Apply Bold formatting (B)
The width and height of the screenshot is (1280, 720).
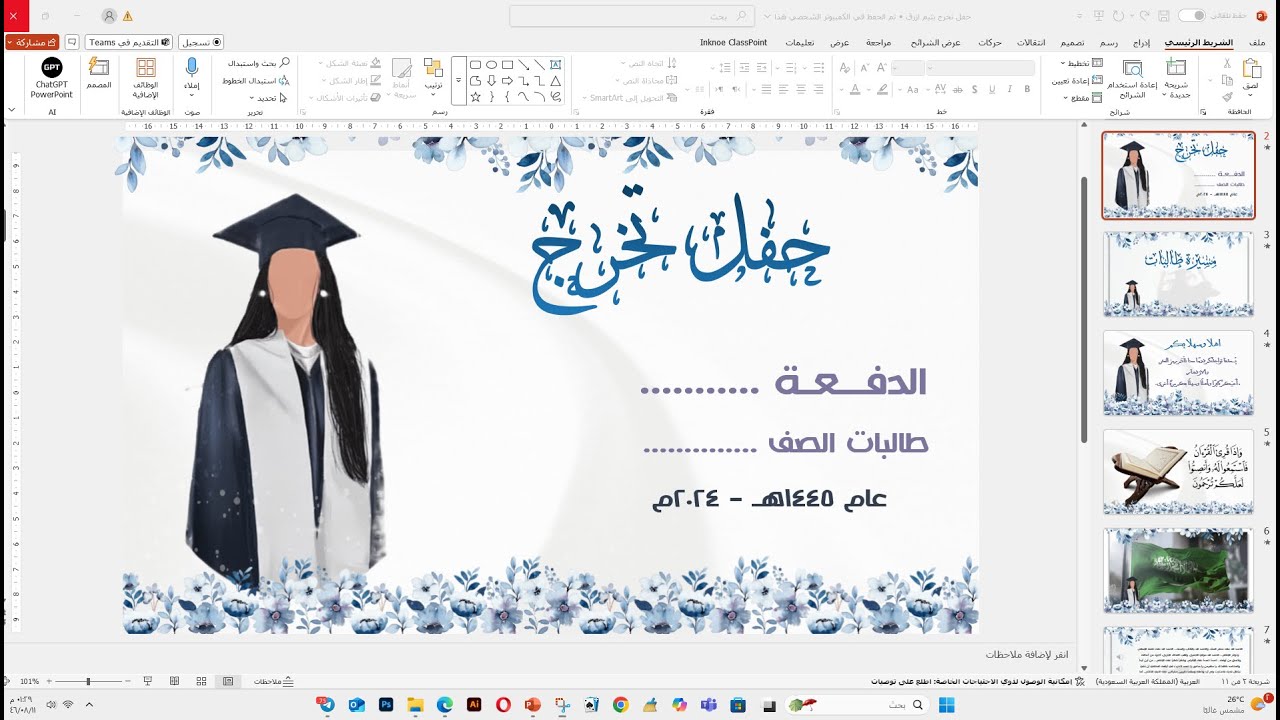point(1027,89)
